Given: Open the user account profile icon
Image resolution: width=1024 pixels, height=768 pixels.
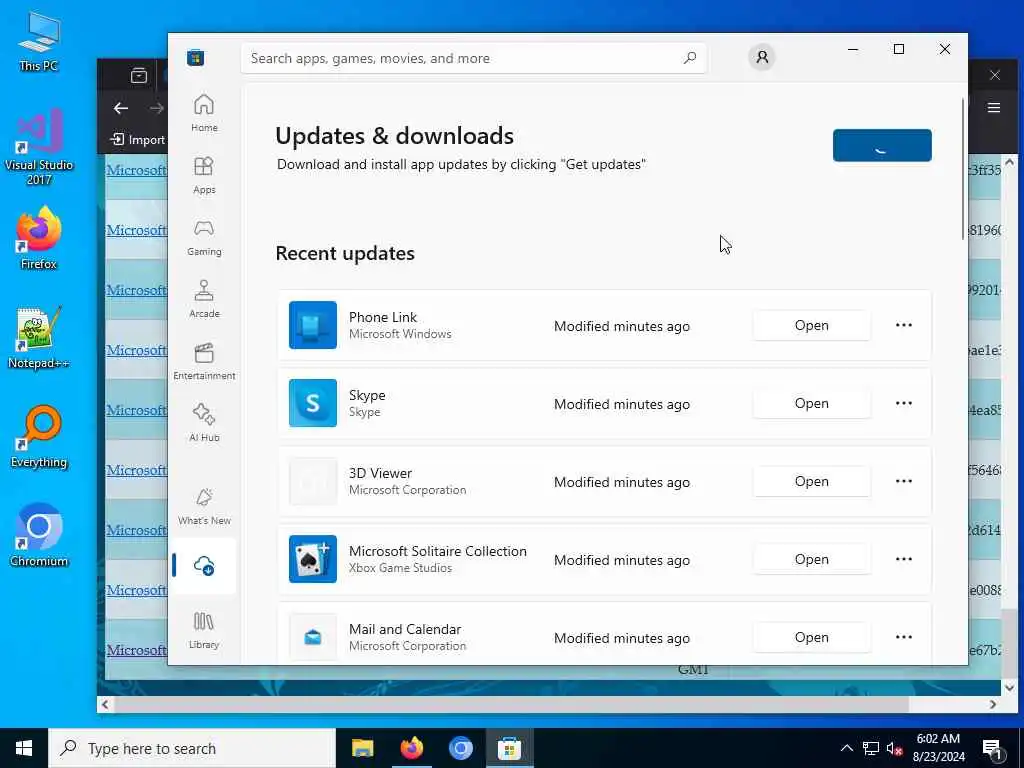Looking at the screenshot, I should (x=761, y=57).
